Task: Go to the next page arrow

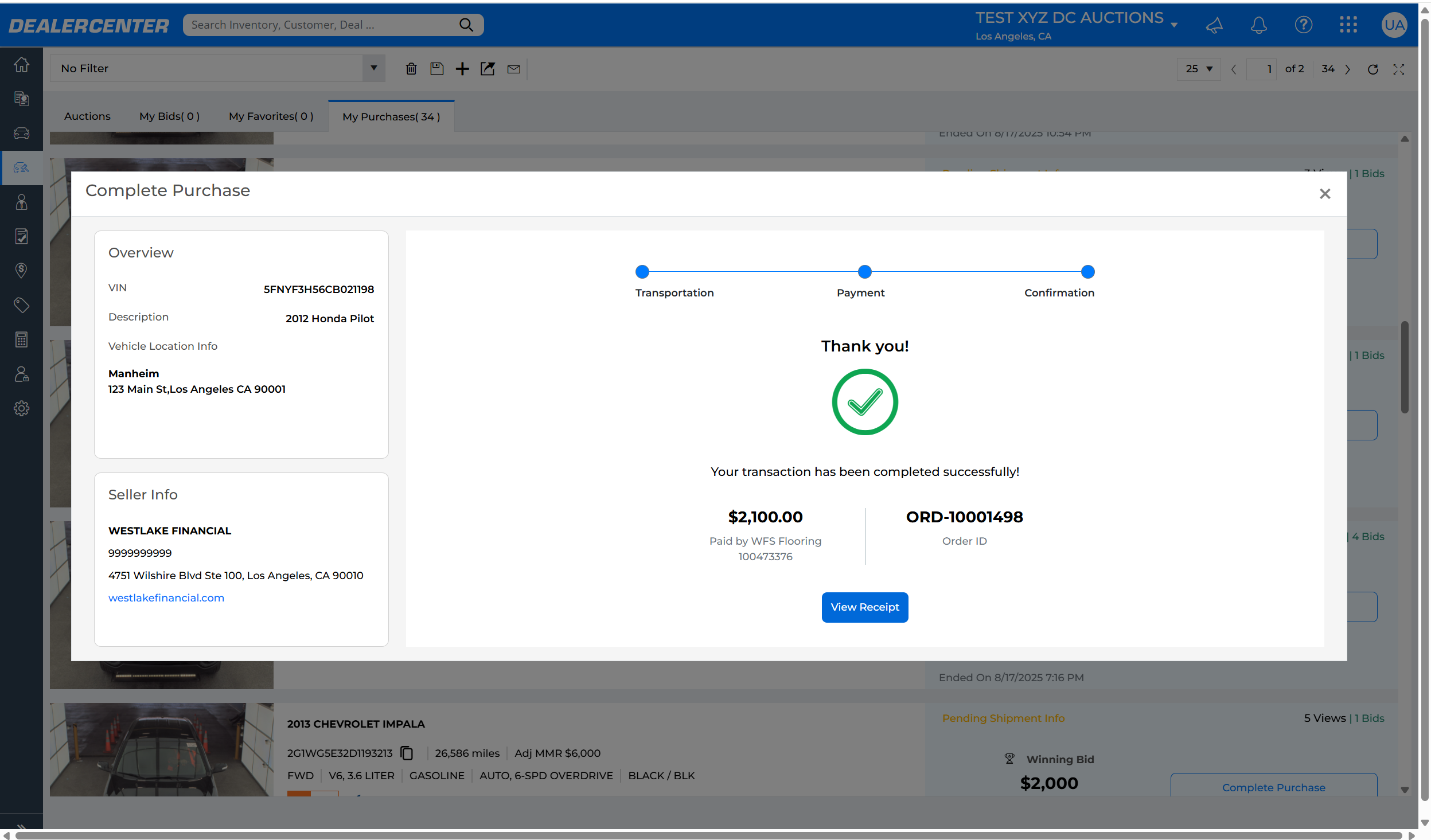Action: pos(1348,69)
